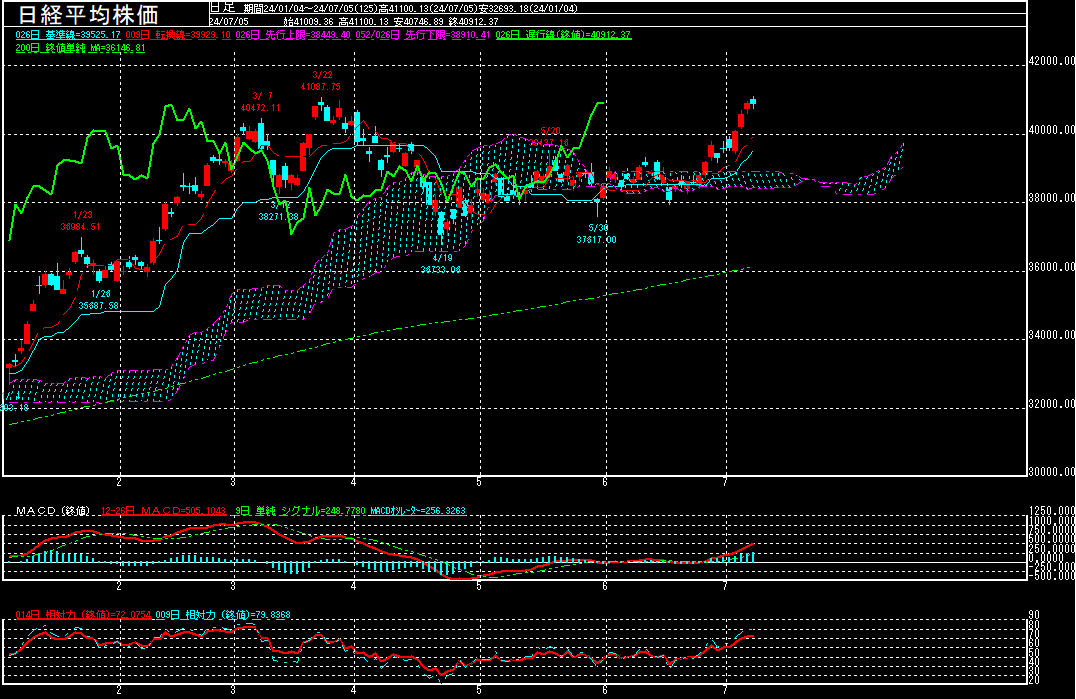Click the 4/19 low price annotation
1076x699 pixels.
[441, 264]
